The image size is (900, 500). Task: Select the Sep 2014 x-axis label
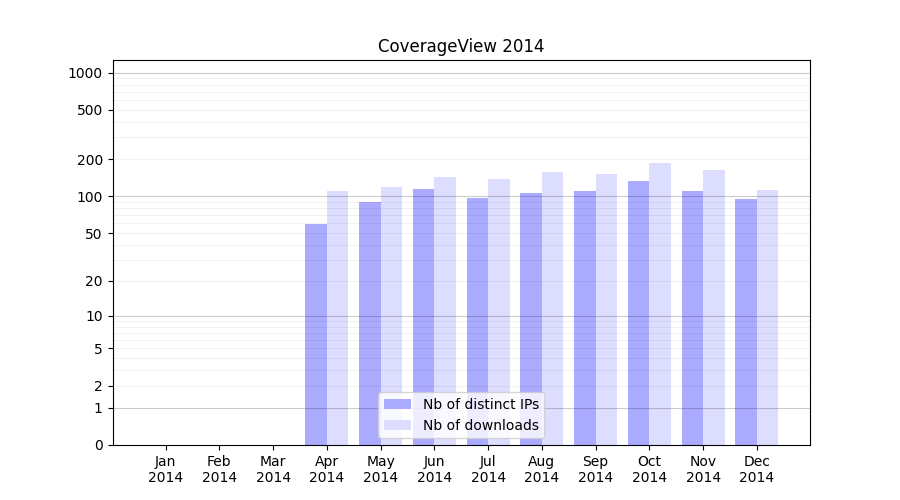click(595, 469)
